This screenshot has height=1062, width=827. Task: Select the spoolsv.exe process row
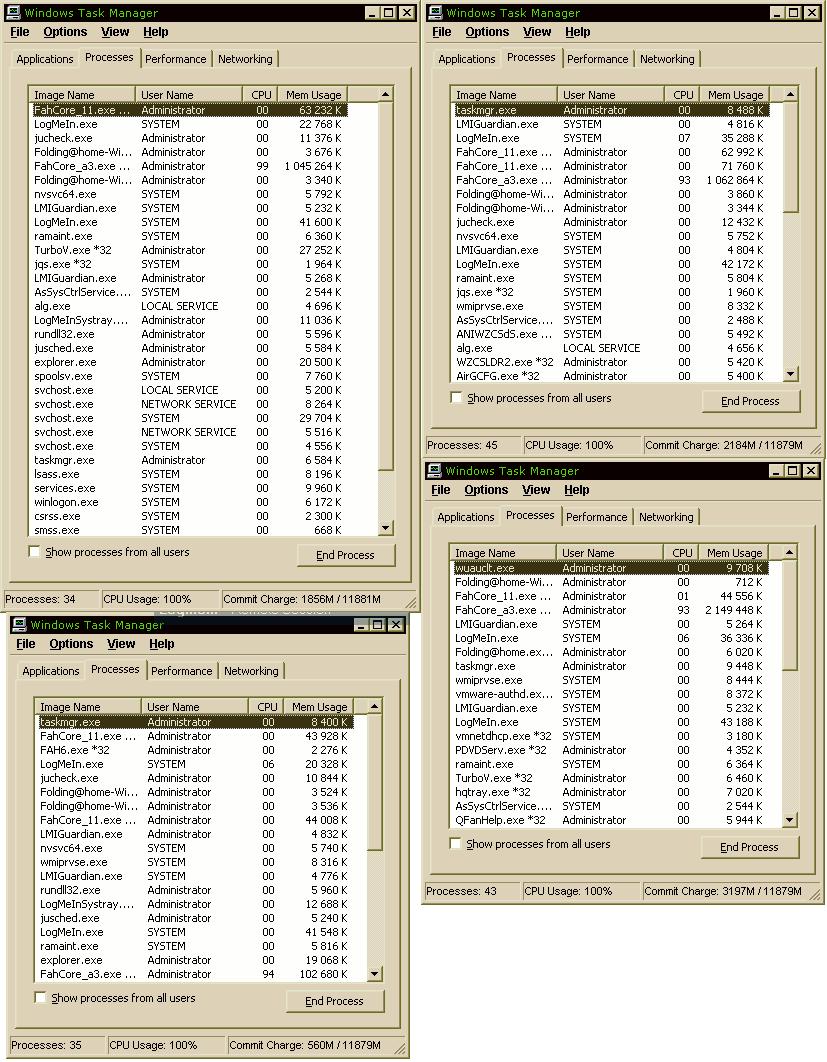188,376
